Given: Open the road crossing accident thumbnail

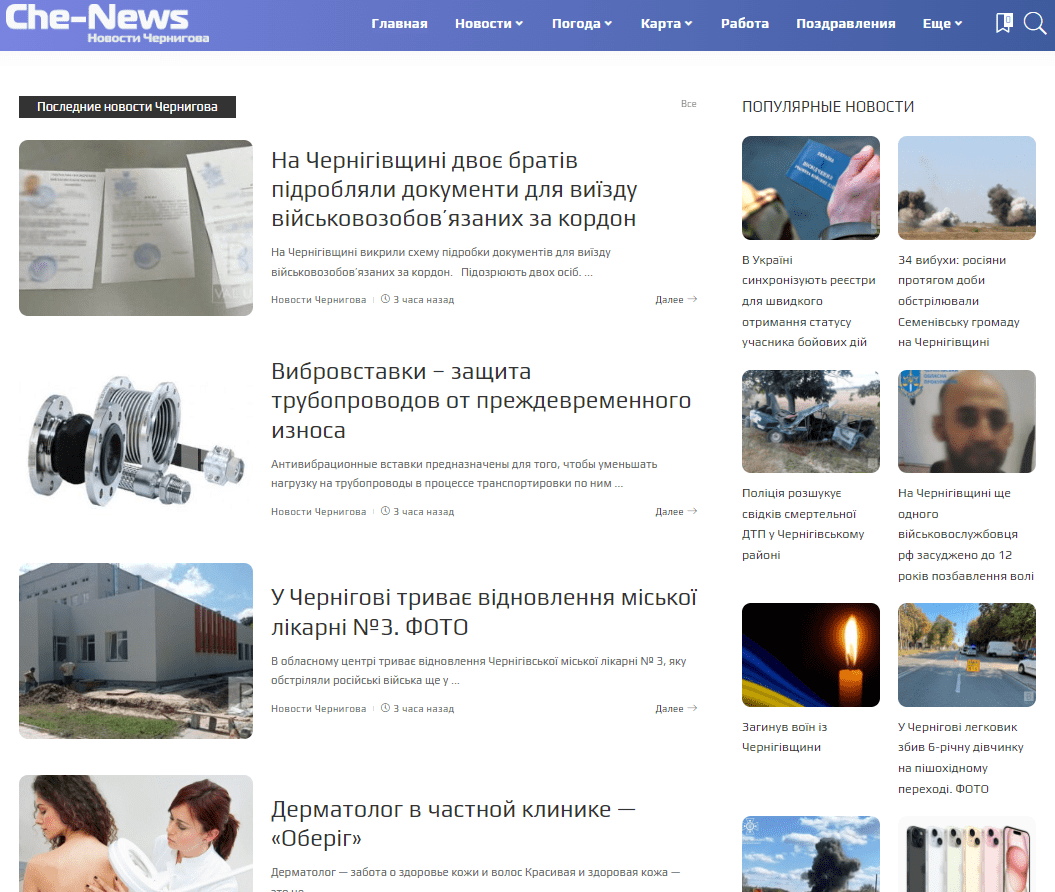Looking at the screenshot, I should point(967,655).
